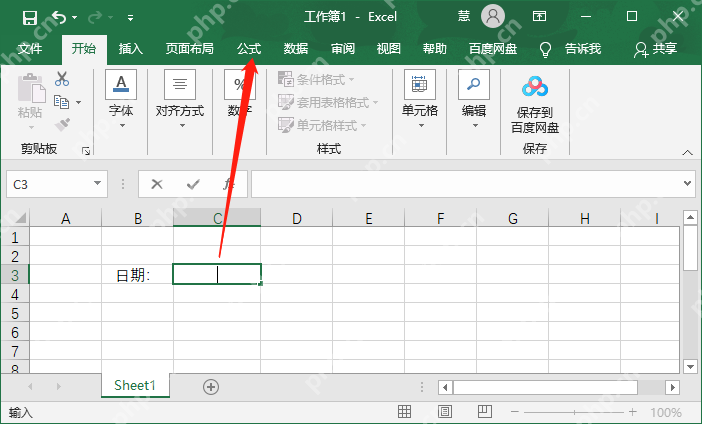Click the Save icon in quick access toolbar
The height and width of the screenshot is (424, 702).
coord(30,18)
